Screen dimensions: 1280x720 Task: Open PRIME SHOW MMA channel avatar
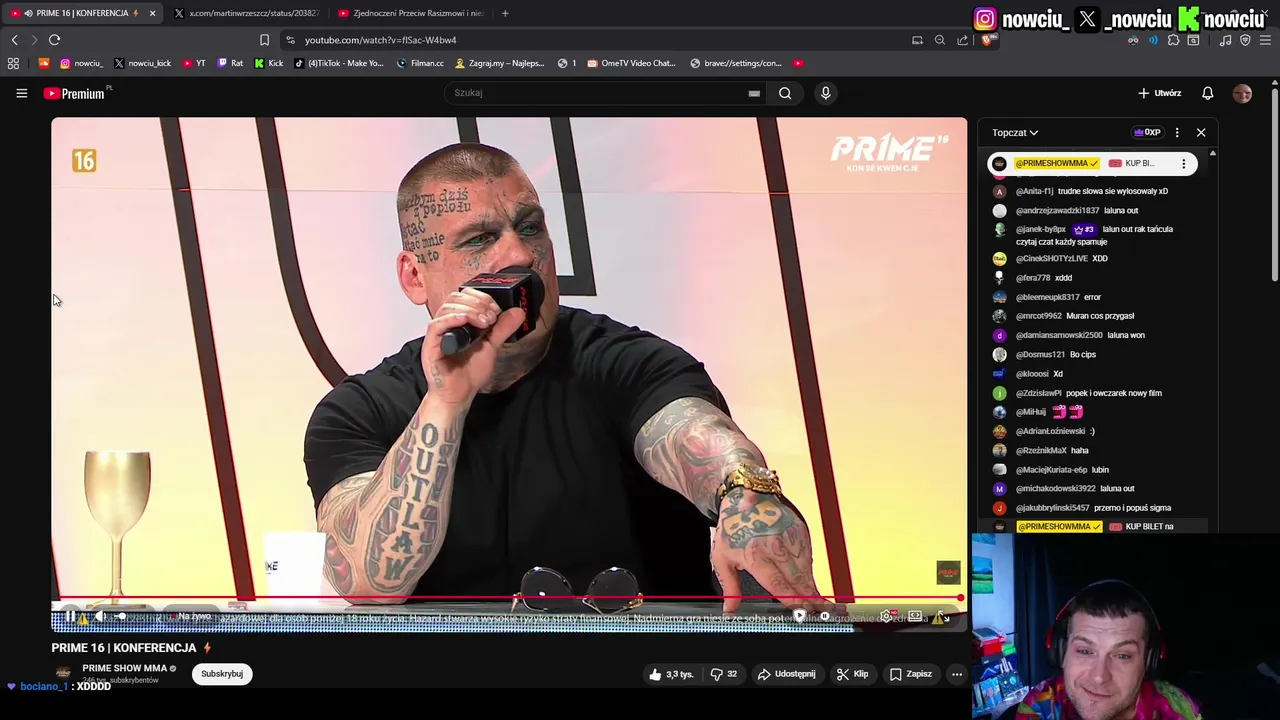click(x=63, y=673)
